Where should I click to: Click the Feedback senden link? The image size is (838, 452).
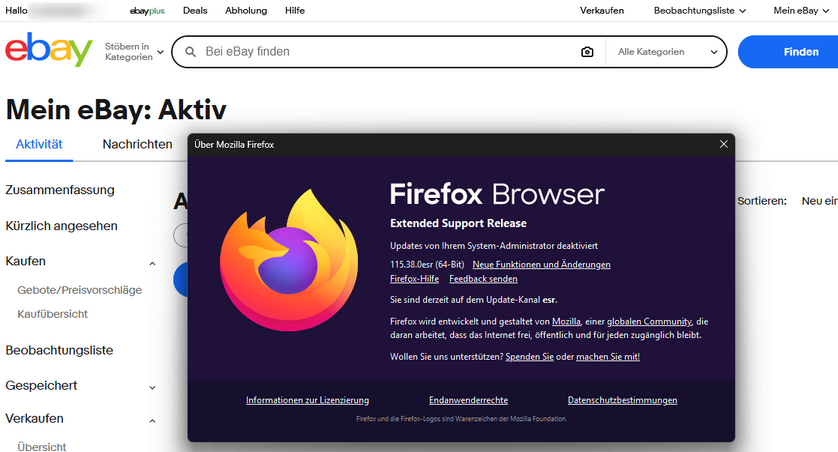483,279
